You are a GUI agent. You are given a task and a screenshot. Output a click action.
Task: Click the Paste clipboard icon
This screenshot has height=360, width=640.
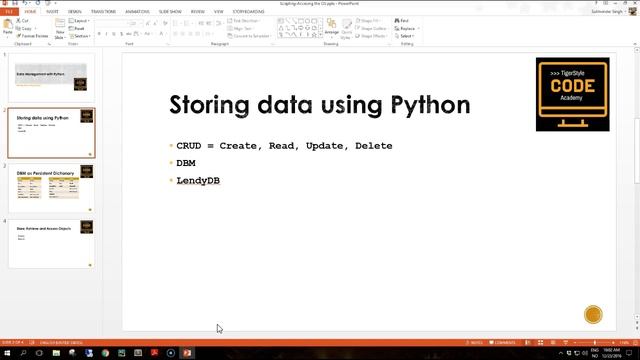7,25
